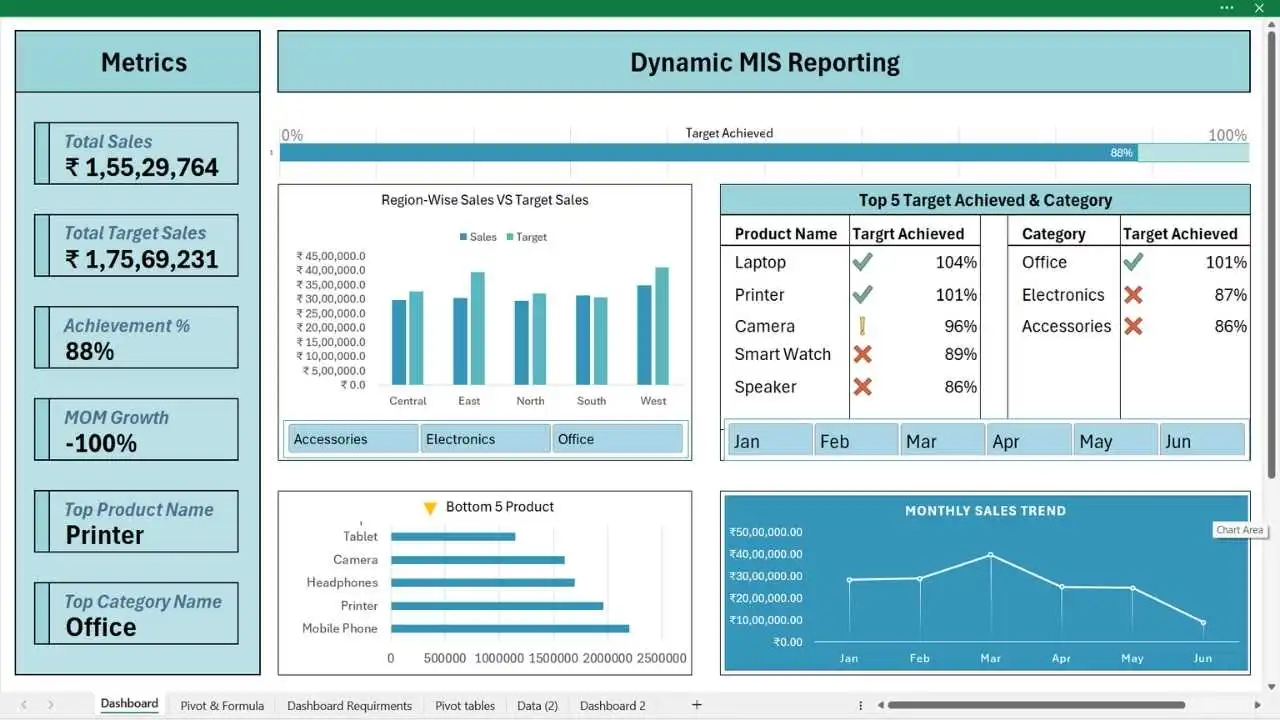Open the Pivot tables sheet tab
The image size is (1280, 720).
click(465, 705)
